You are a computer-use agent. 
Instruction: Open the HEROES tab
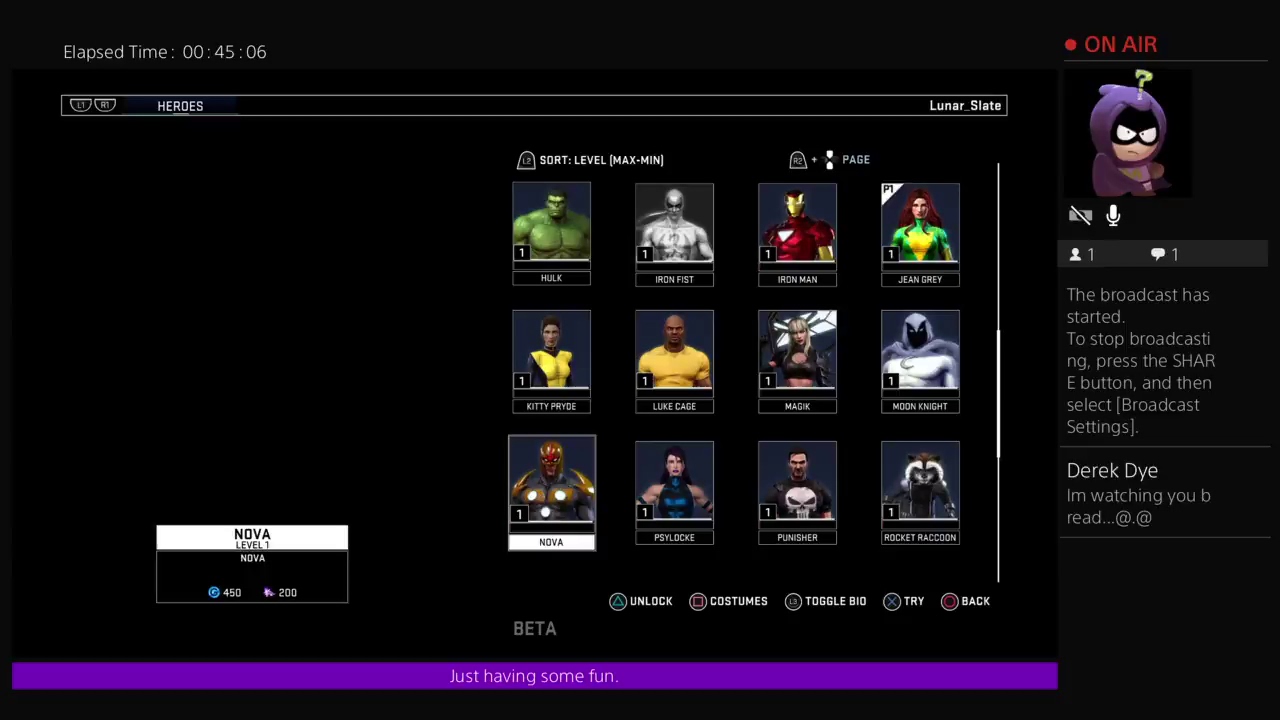tap(180, 106)
